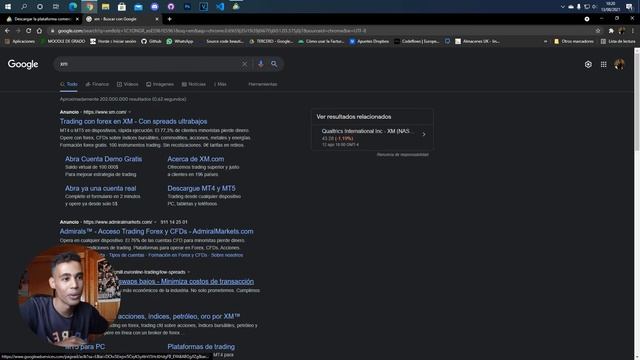Screen dimensions: 640x360
Task: Open the Minimiza costos de transacción ad
Action: (186, 281)
